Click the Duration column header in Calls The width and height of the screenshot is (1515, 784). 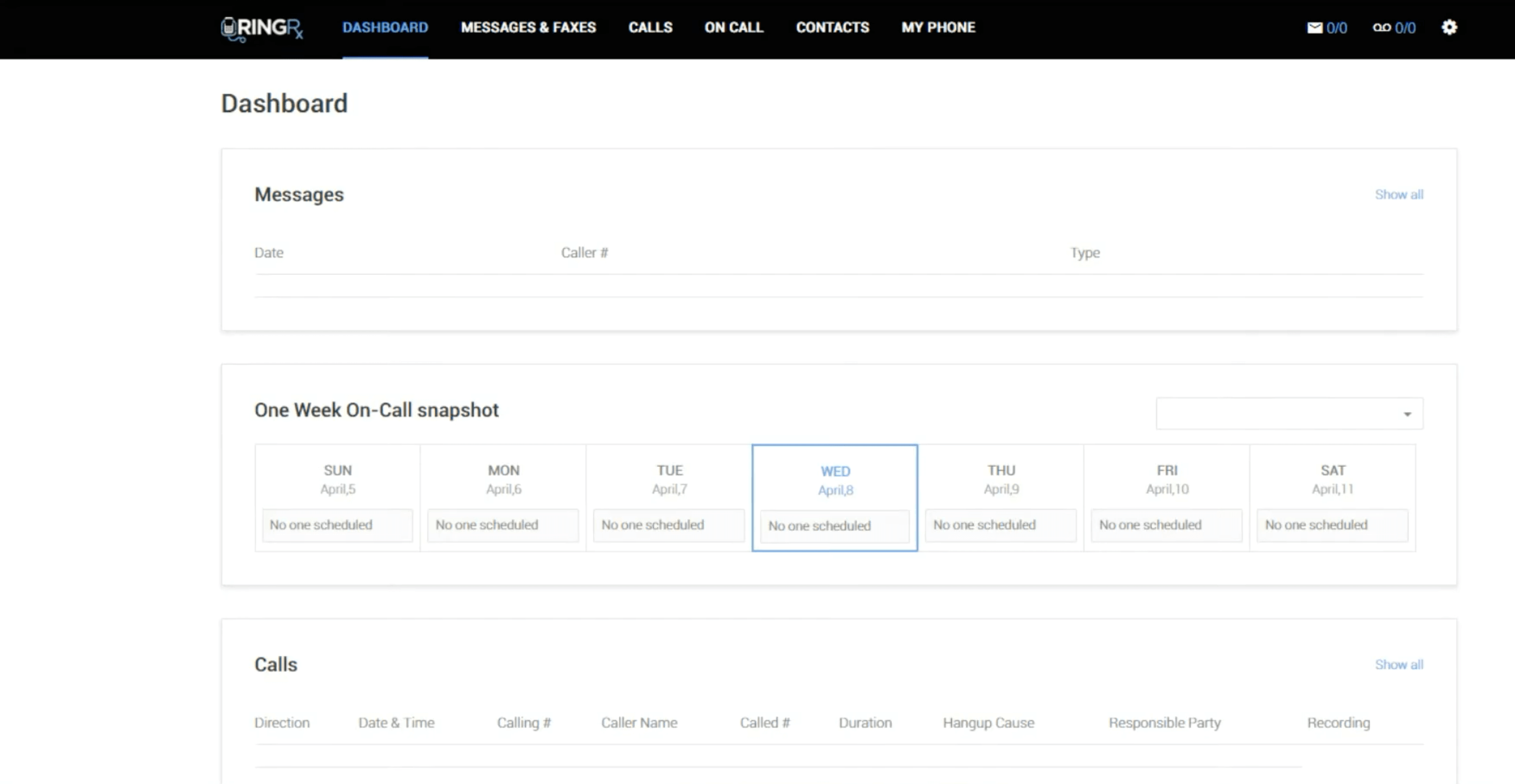(865, 723)
